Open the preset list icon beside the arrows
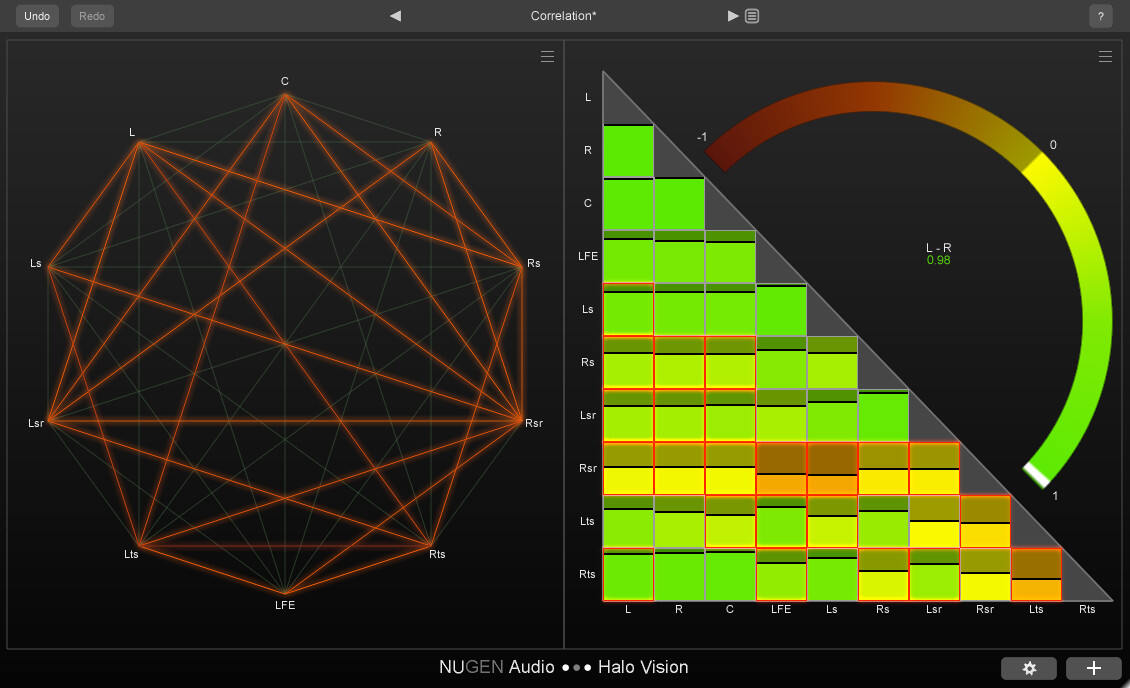Image resolution: width=1130 pixels, height=688 pixels. click(752, 16)
